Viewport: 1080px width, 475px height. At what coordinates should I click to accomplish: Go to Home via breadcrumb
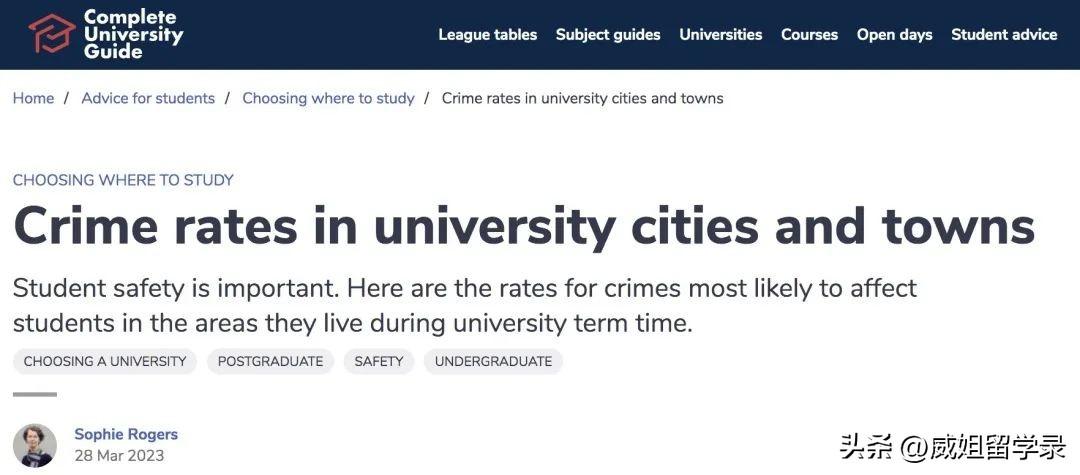coord(33,98)
